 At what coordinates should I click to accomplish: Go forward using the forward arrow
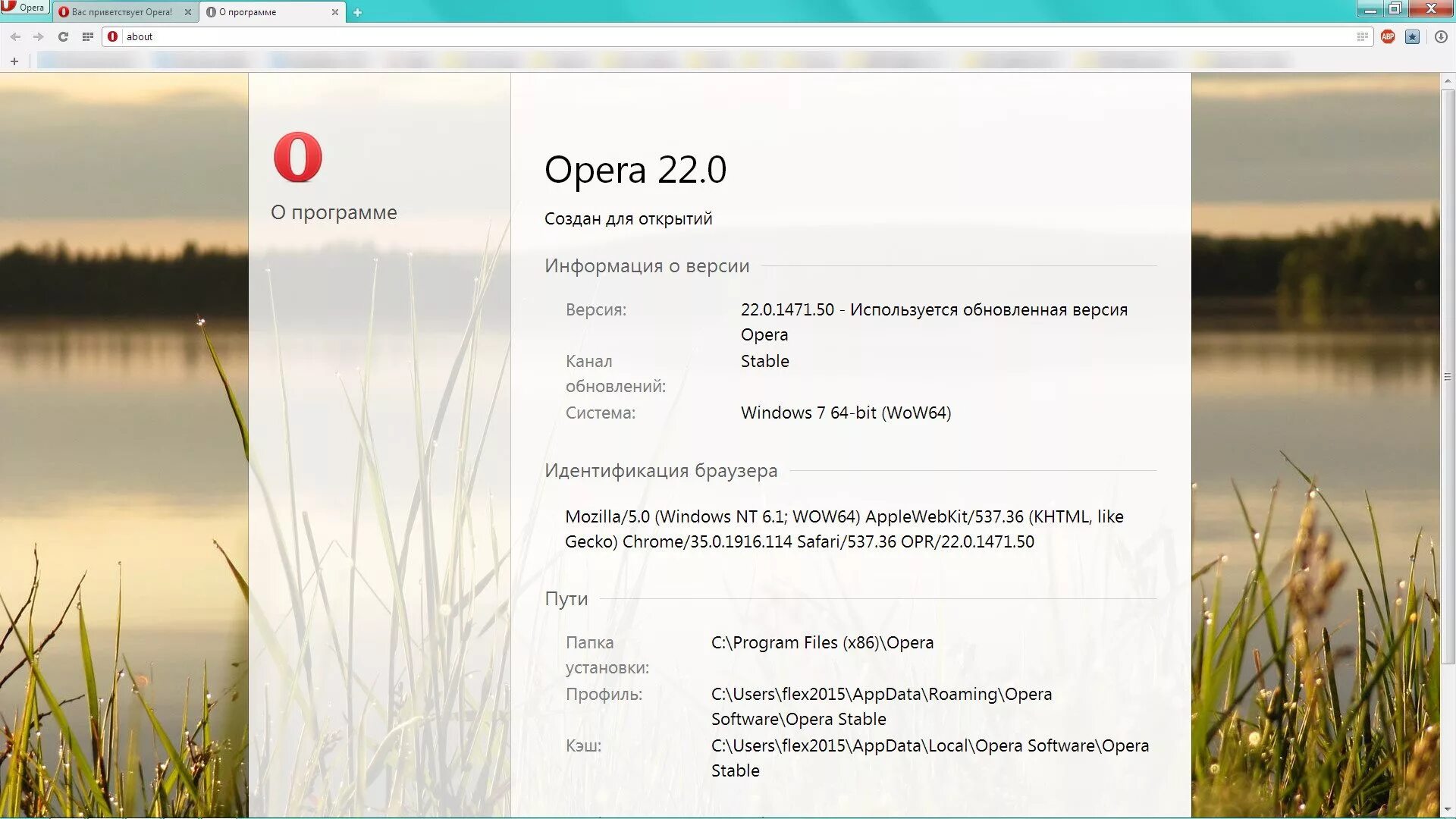39,36
